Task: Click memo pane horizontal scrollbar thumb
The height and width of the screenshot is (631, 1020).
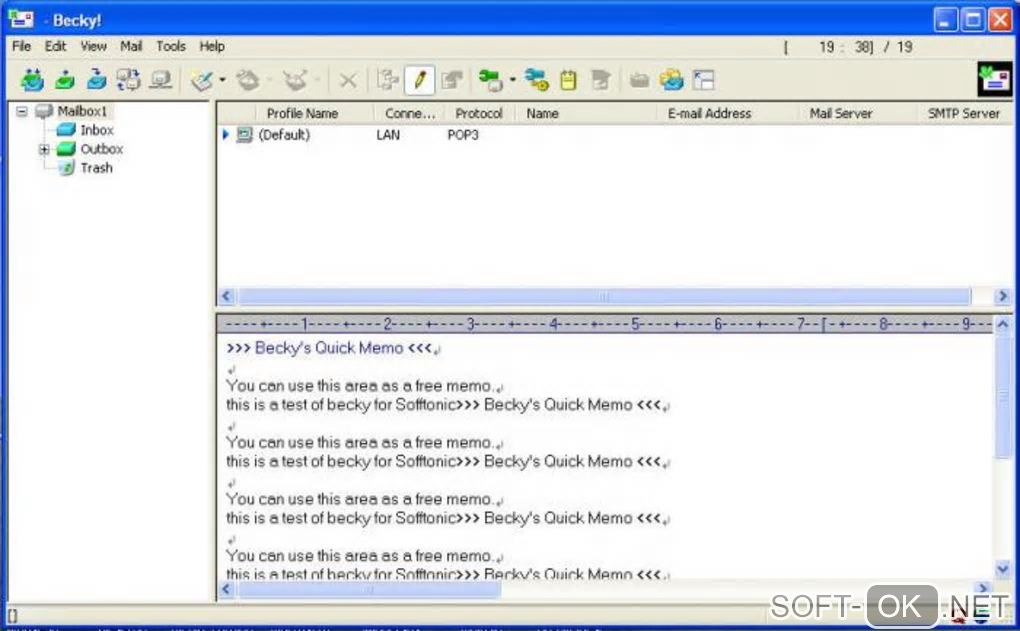Action: click(369, 589)
